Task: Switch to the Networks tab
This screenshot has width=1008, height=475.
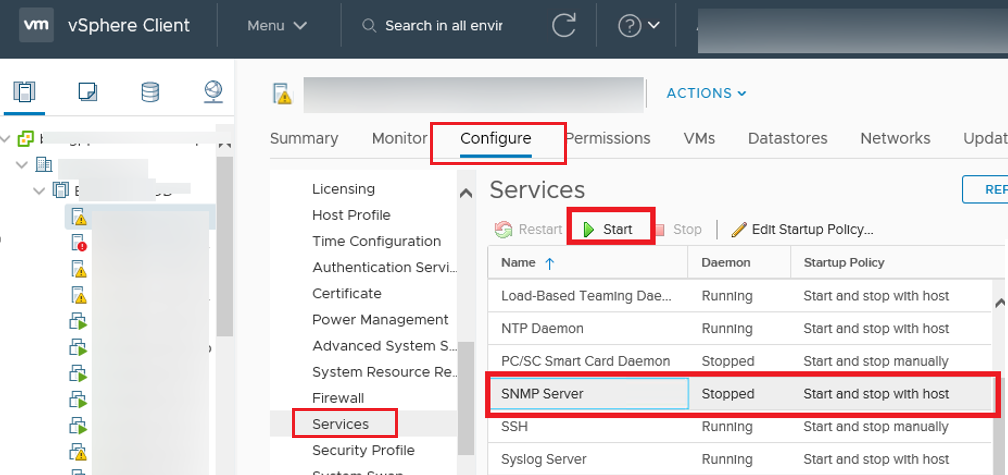Action: click(x=896, y=138)
